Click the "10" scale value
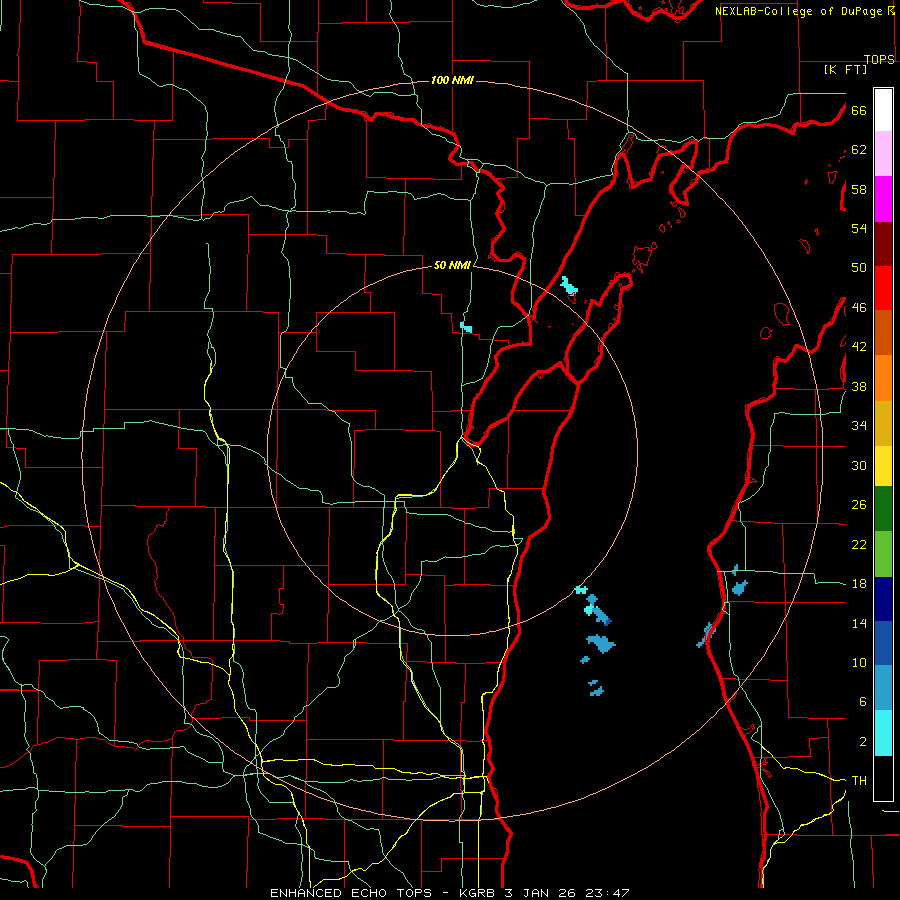 click(859, 662)
